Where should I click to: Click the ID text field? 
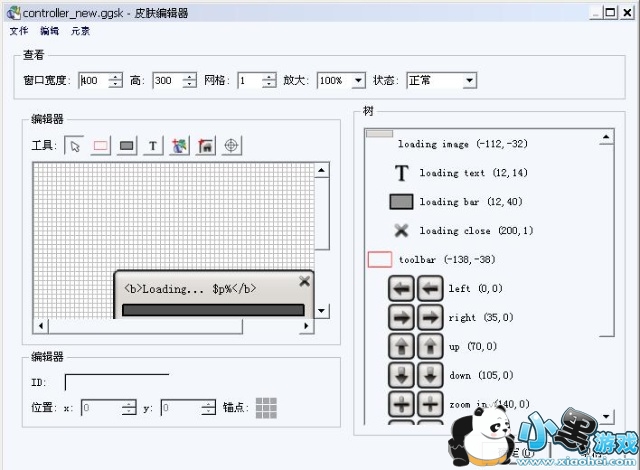pyautogui.click(x=117, y=382)
